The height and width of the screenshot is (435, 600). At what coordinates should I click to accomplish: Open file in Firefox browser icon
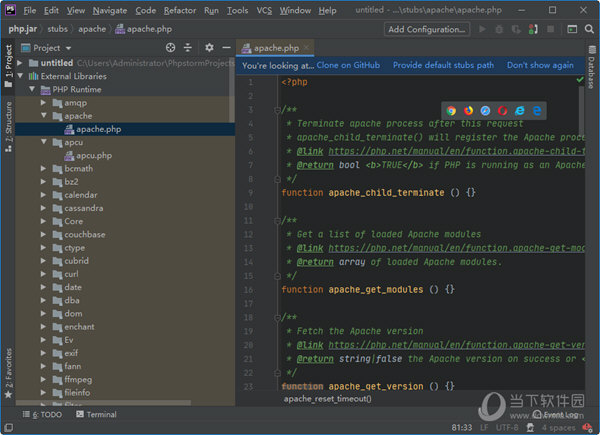click(468, 111)
